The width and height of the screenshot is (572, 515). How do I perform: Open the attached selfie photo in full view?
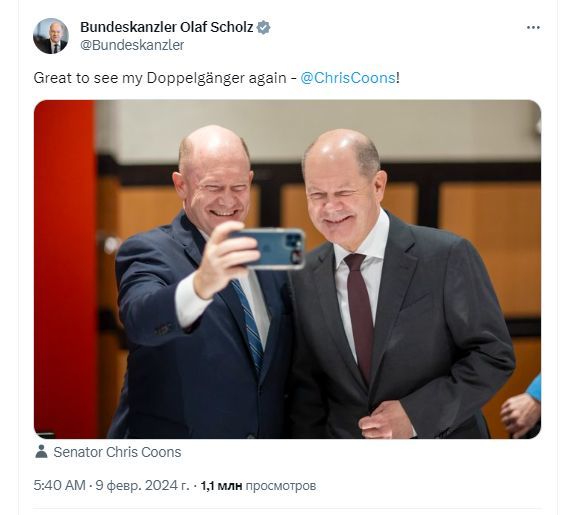point(287,269)
